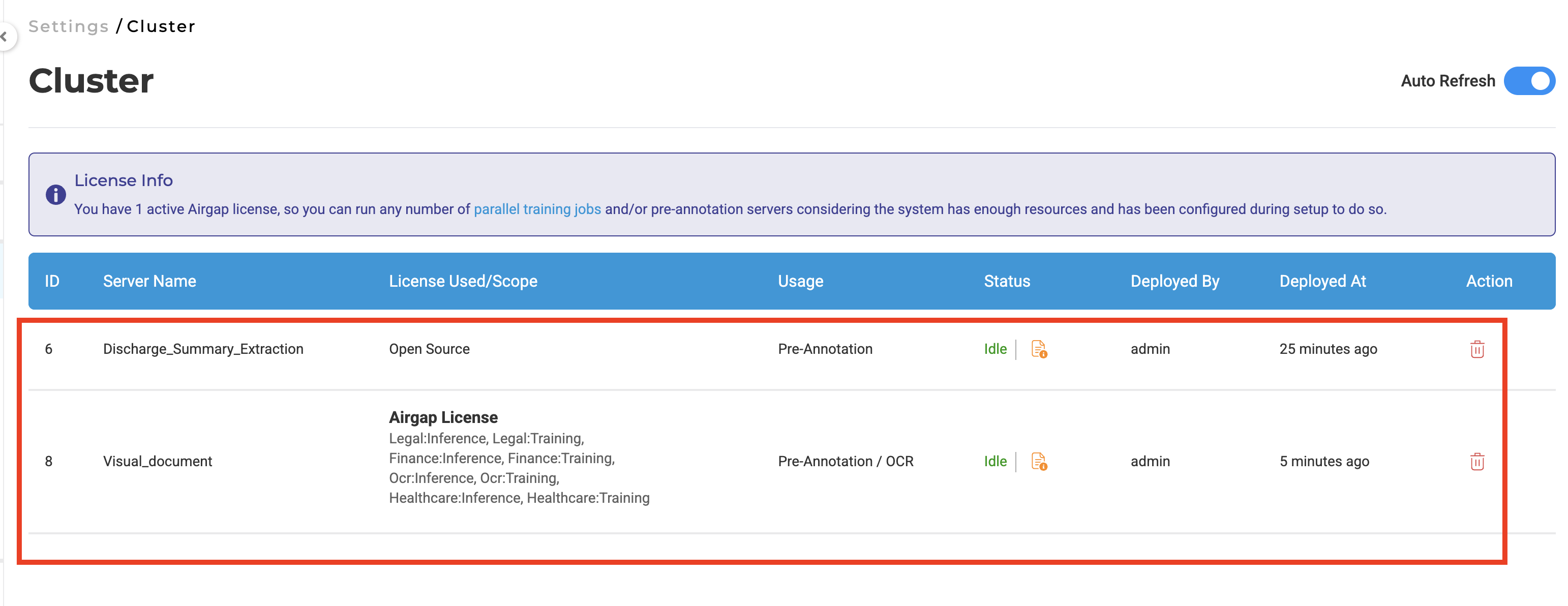
Task: Click the ID column header
Action: click(52, 281)
